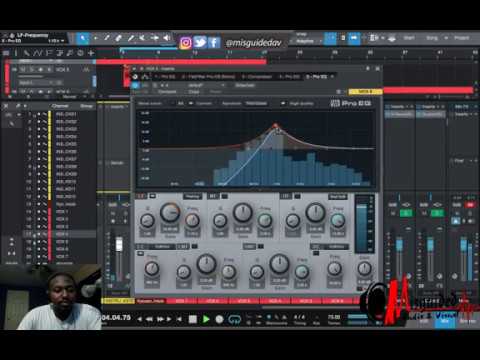This screenshot has height=360, width=480.
Task: Select the Paint pencil tool
Action: click(x=131, y=38)
